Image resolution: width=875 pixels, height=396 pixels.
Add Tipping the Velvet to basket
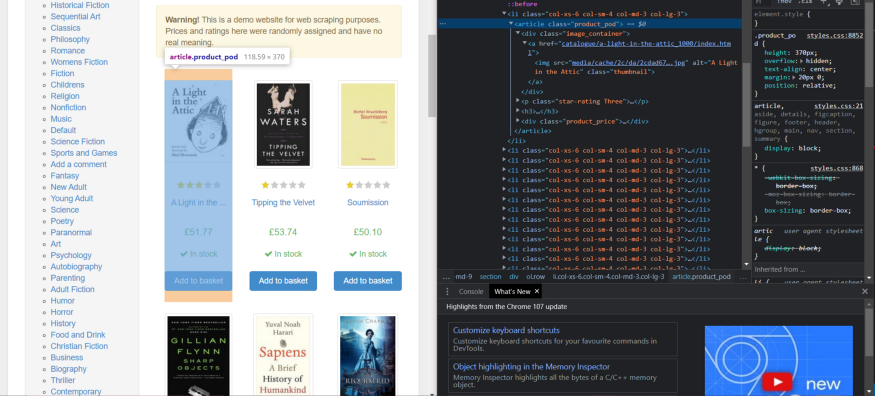[x=283, y=281]
